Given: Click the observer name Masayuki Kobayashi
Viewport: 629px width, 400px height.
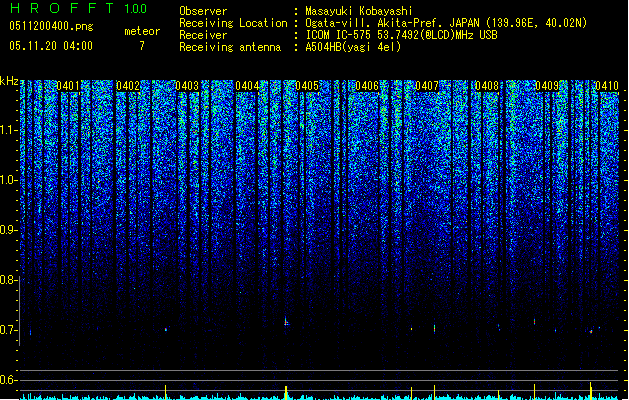Looking at the screenshot, I should [359, 11].
